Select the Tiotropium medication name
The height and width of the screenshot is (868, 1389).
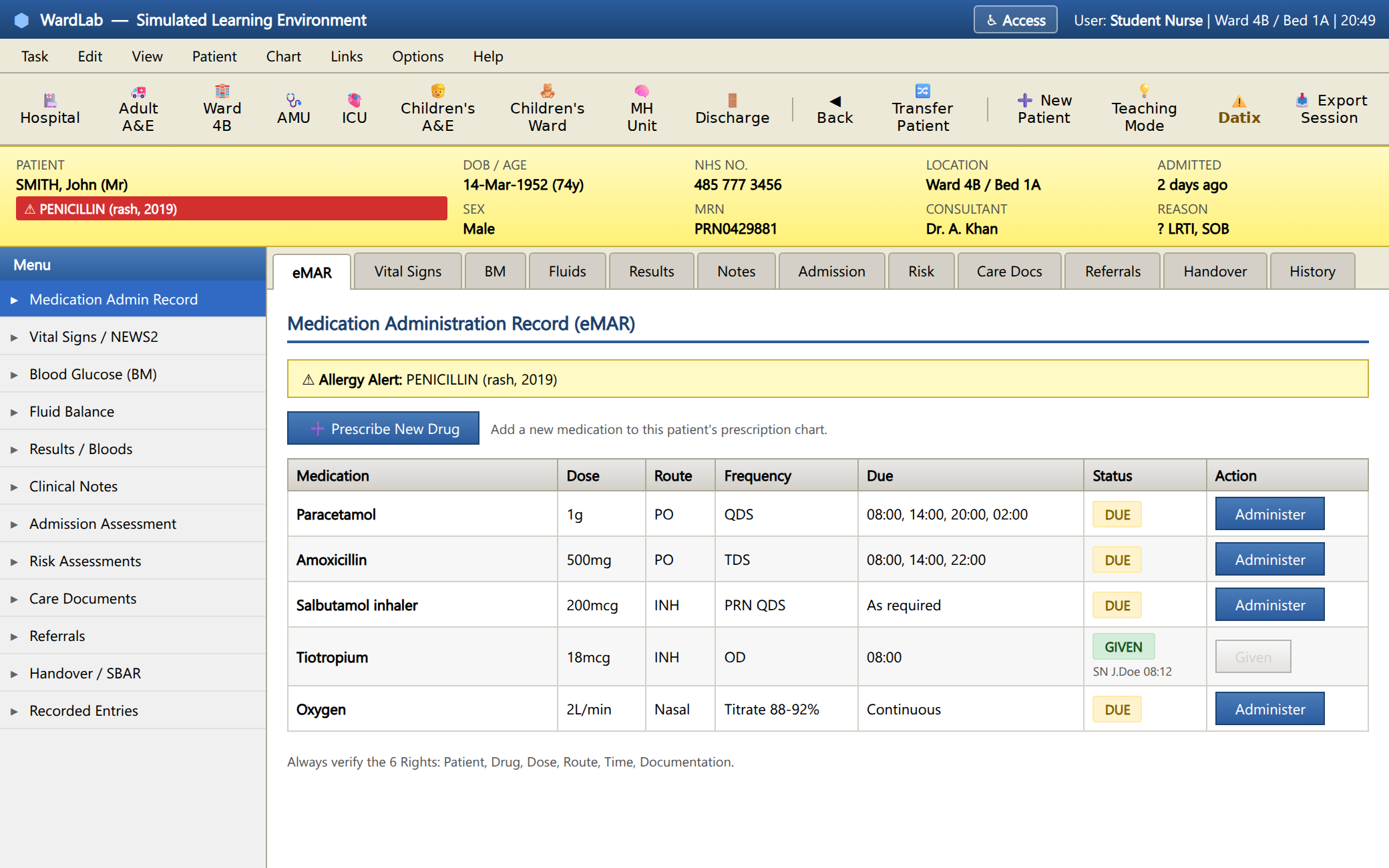pos(332,657)
